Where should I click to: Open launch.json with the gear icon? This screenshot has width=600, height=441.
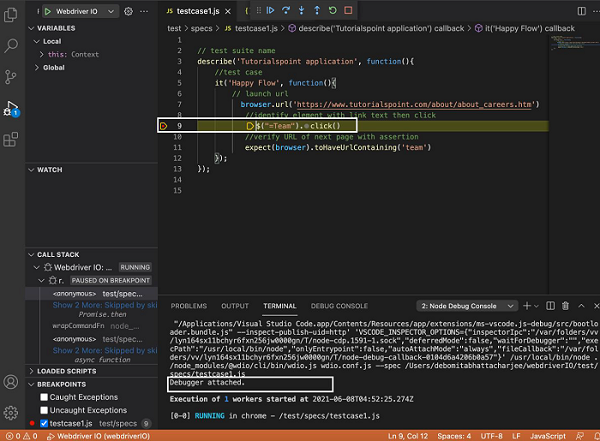click(128, 10)
